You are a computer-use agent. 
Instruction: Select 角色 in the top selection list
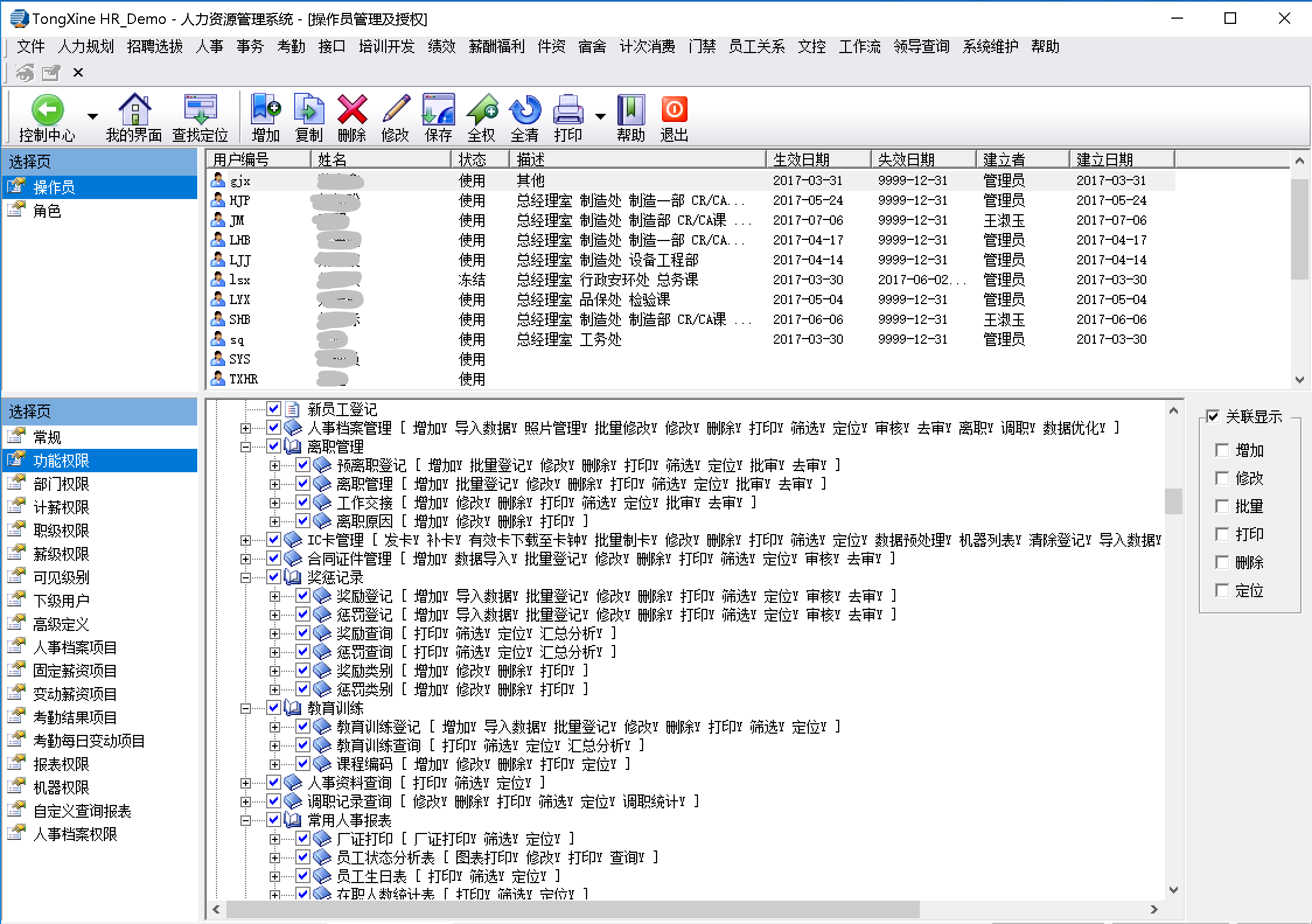[47, 211]
